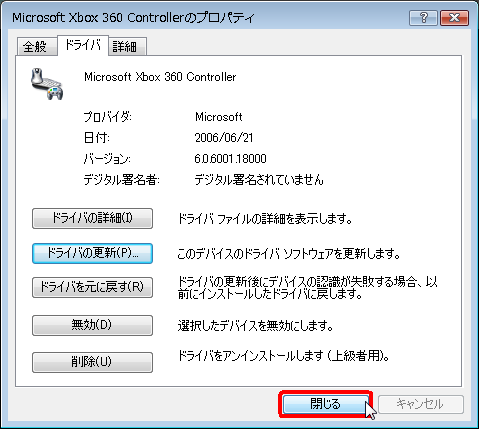This screenshot has height=429, width=479.
Task: Click the dialog title bar text
Action: point(133,17)
